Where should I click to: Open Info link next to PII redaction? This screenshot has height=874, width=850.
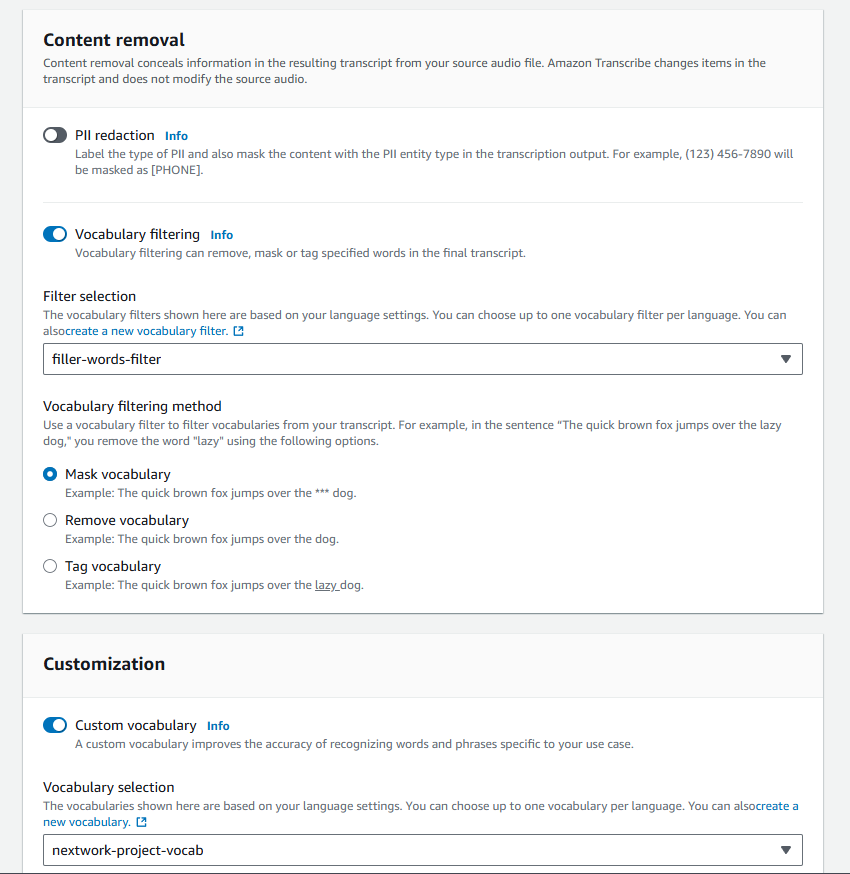(176, 136)
